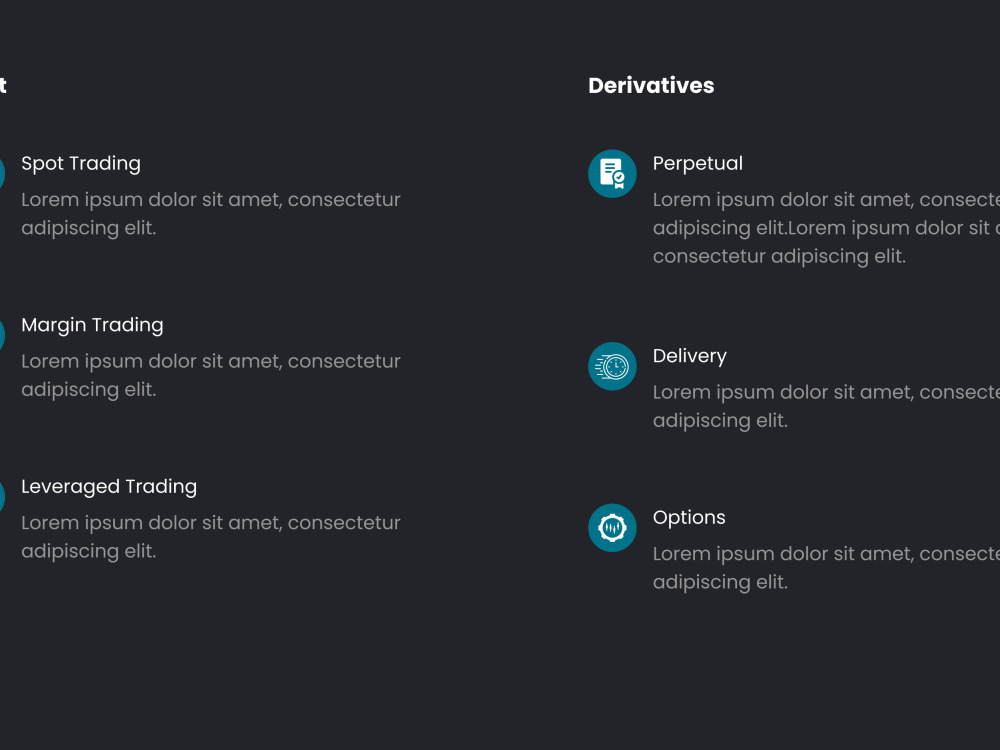This screenshot has height=750, width=1000.
Task: Click the description text under Margin Trading
Action: pyautogui.click(x=211, y=375)
